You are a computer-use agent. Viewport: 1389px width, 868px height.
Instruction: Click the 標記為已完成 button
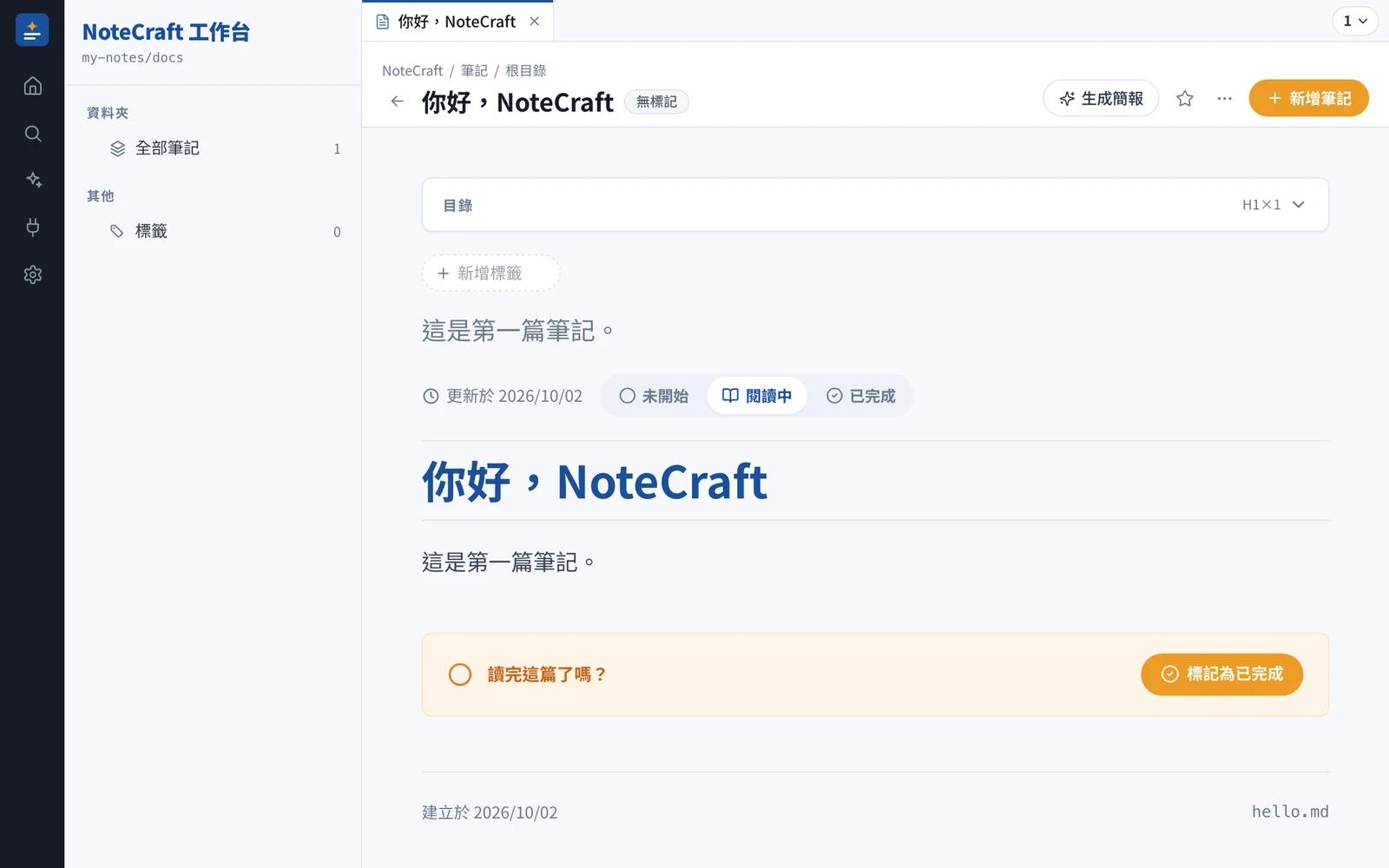[x=1221, y=674]
